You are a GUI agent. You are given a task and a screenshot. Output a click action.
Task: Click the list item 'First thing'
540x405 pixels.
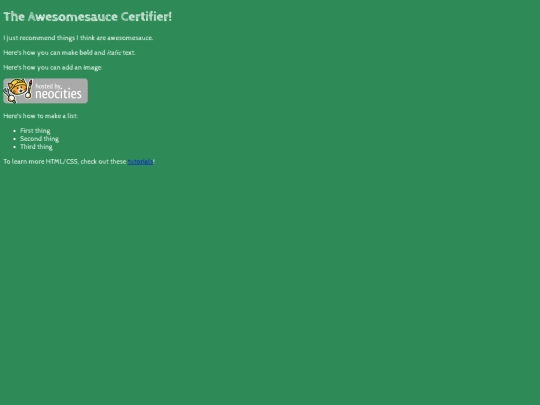coord(35,131)
